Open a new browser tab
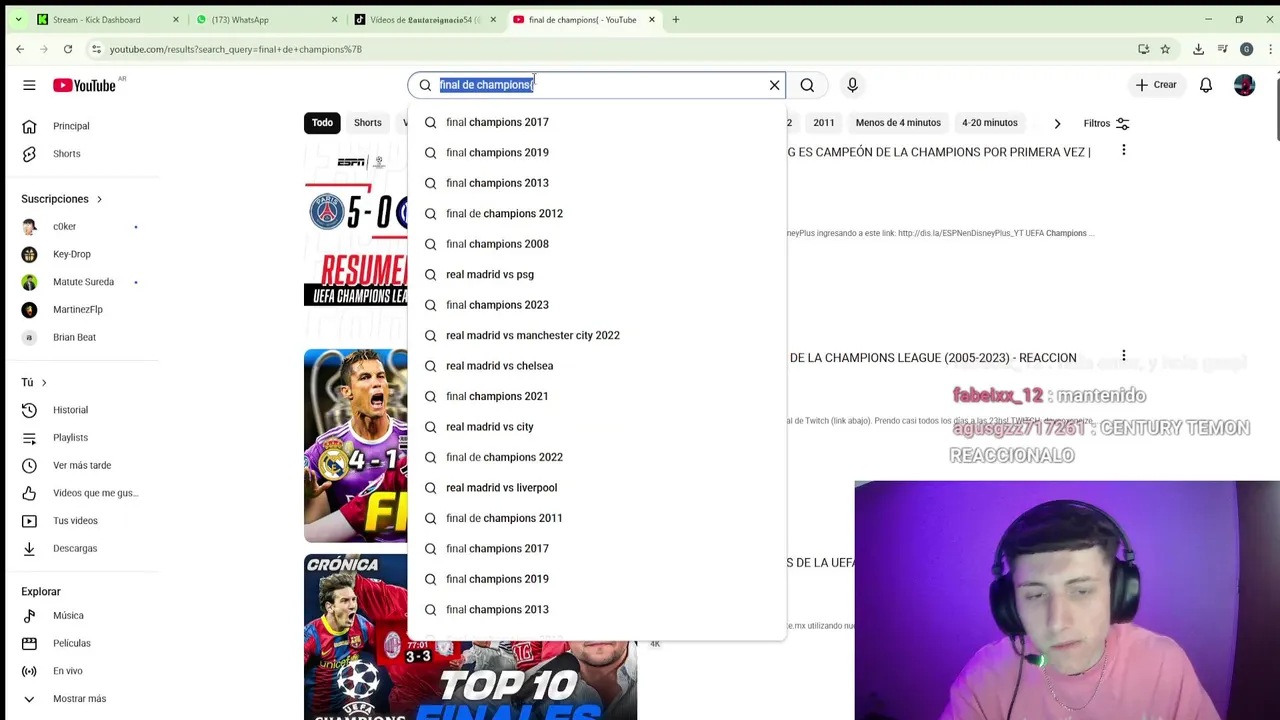 click(x=676, y=19)
